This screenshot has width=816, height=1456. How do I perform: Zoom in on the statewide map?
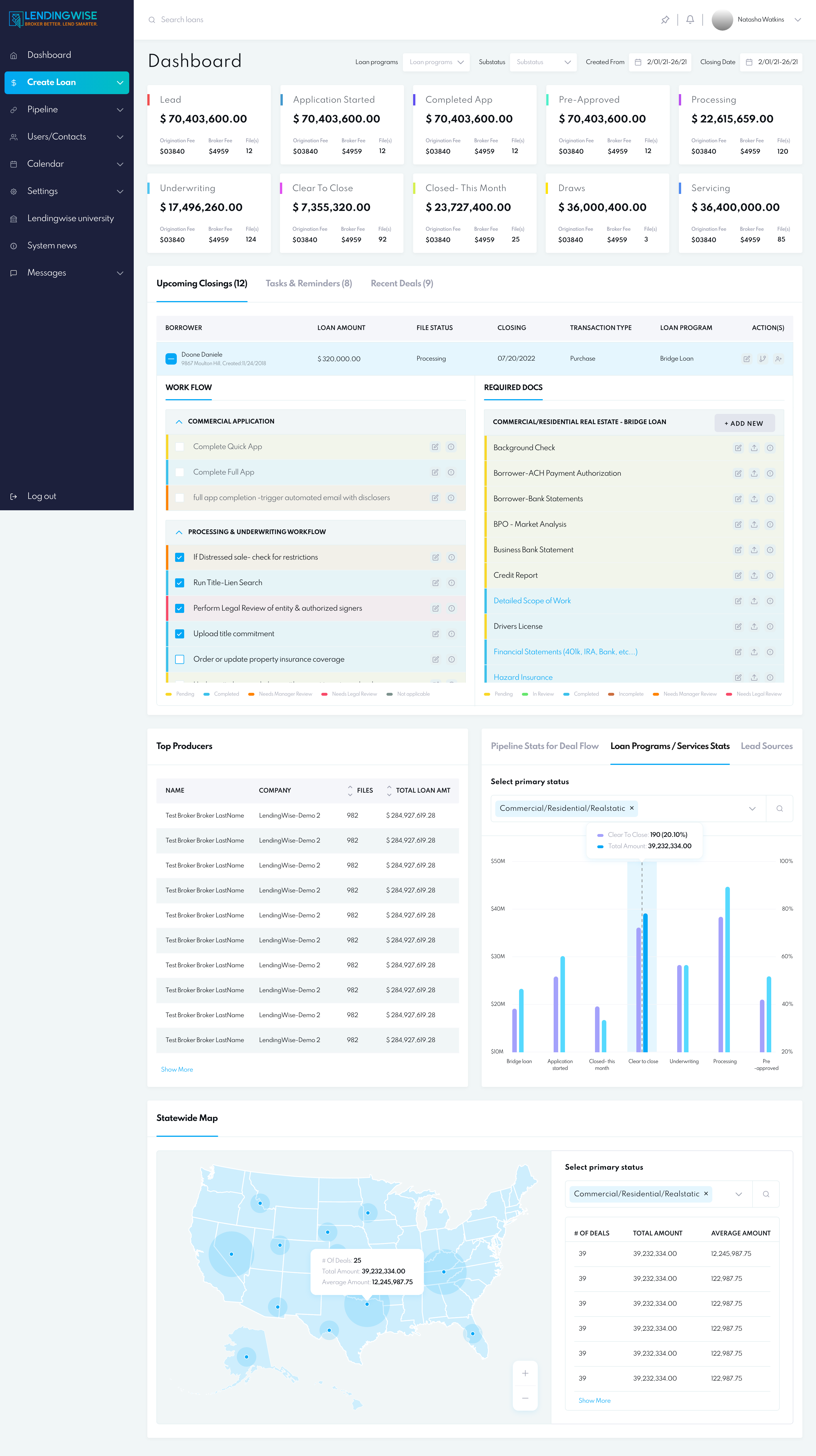(525, 1374)
